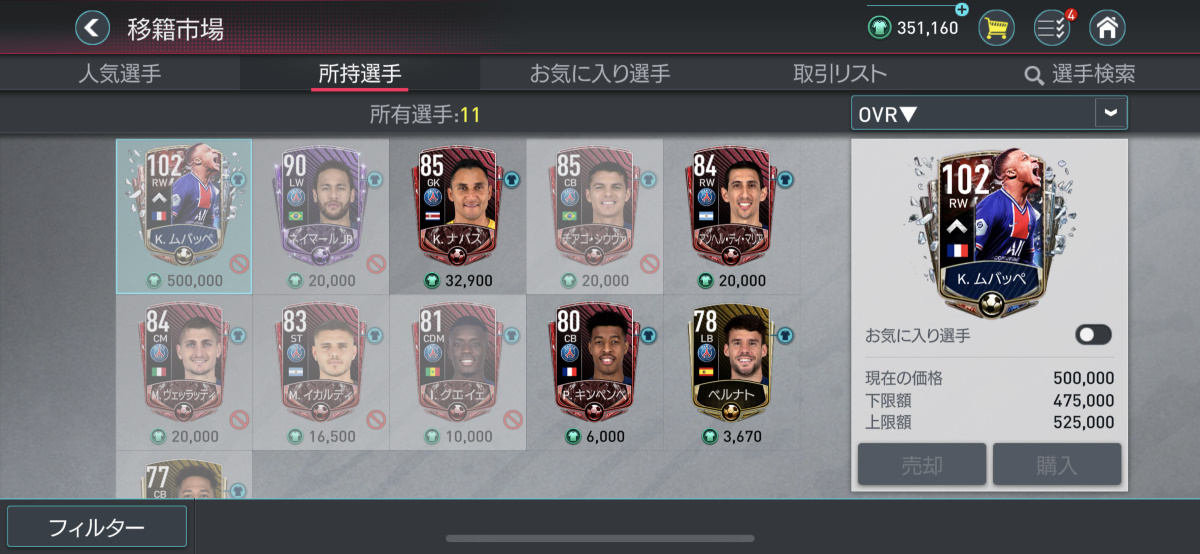Click the sort dropdown chevron arrow
The width and height of the screenshot is (1200, 554).
[1111, 113]
